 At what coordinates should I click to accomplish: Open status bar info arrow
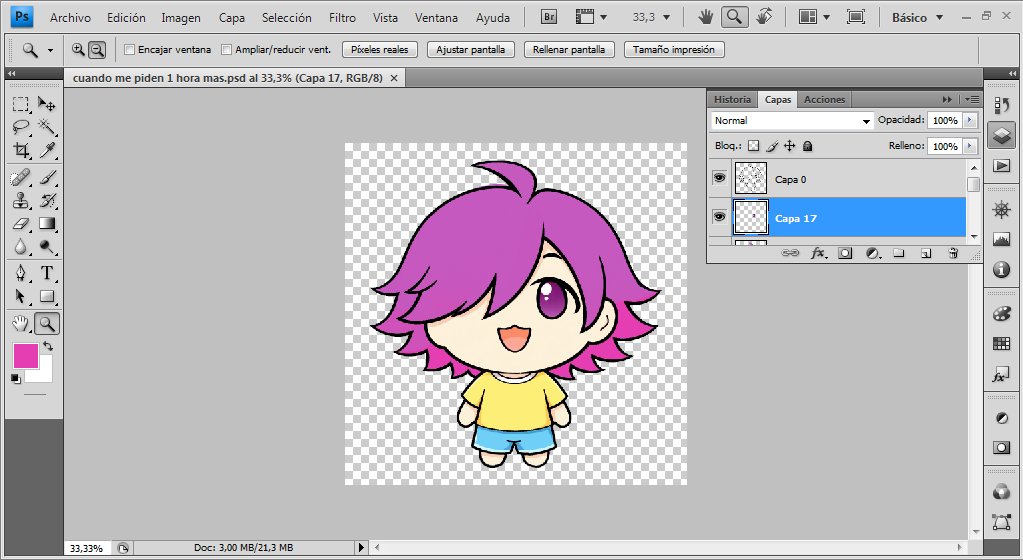361,548
